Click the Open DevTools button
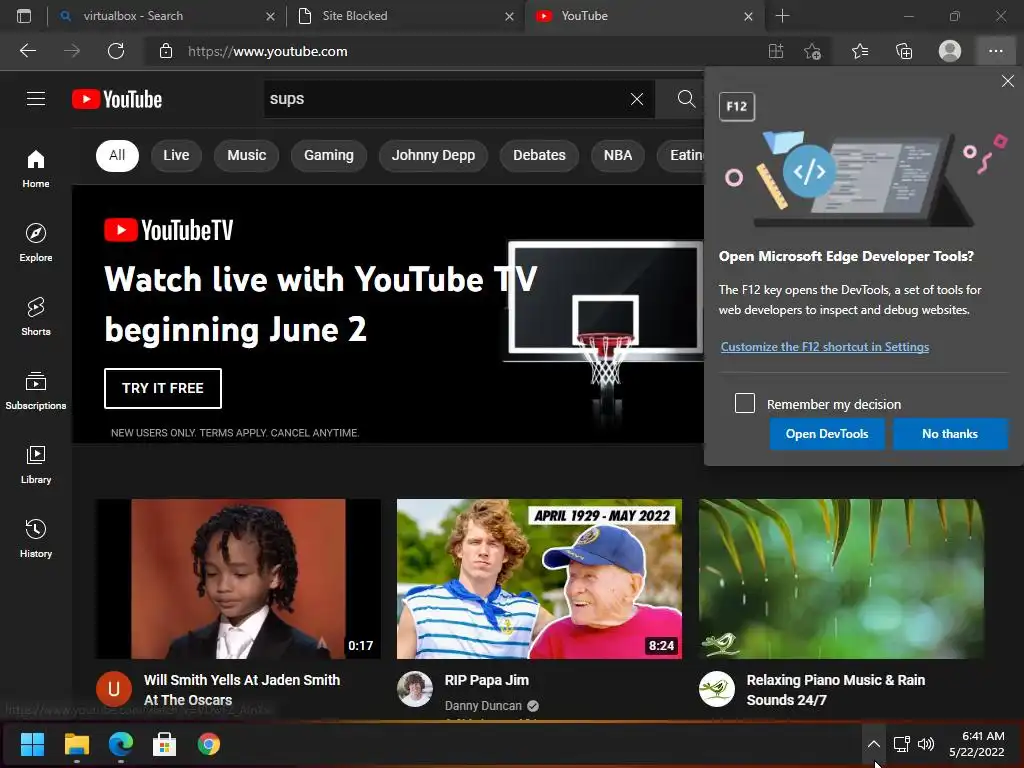The image size is (1024, 768). (827, 434)
